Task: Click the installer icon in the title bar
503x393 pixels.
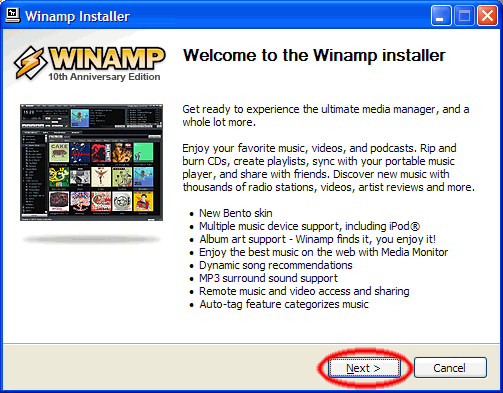Action: tap(13, 15)
